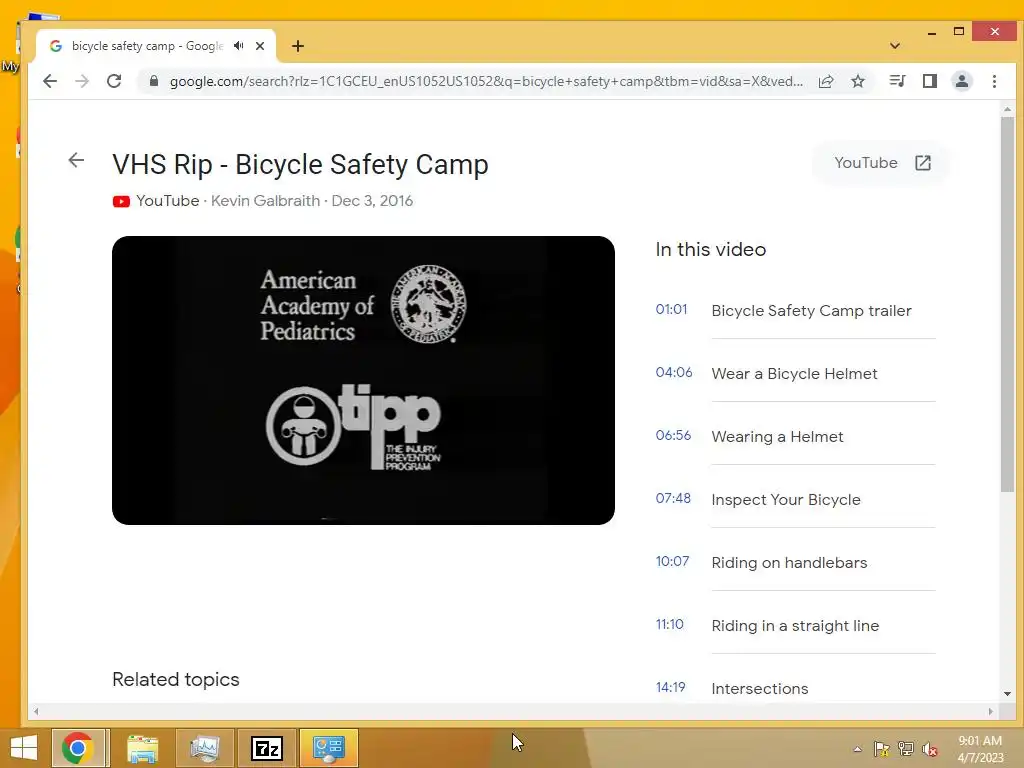Jump to 04:06 Wear a Bicycle Helmet
The width and height of the screenshot is (1024, 768).
(x=795, y=373)
